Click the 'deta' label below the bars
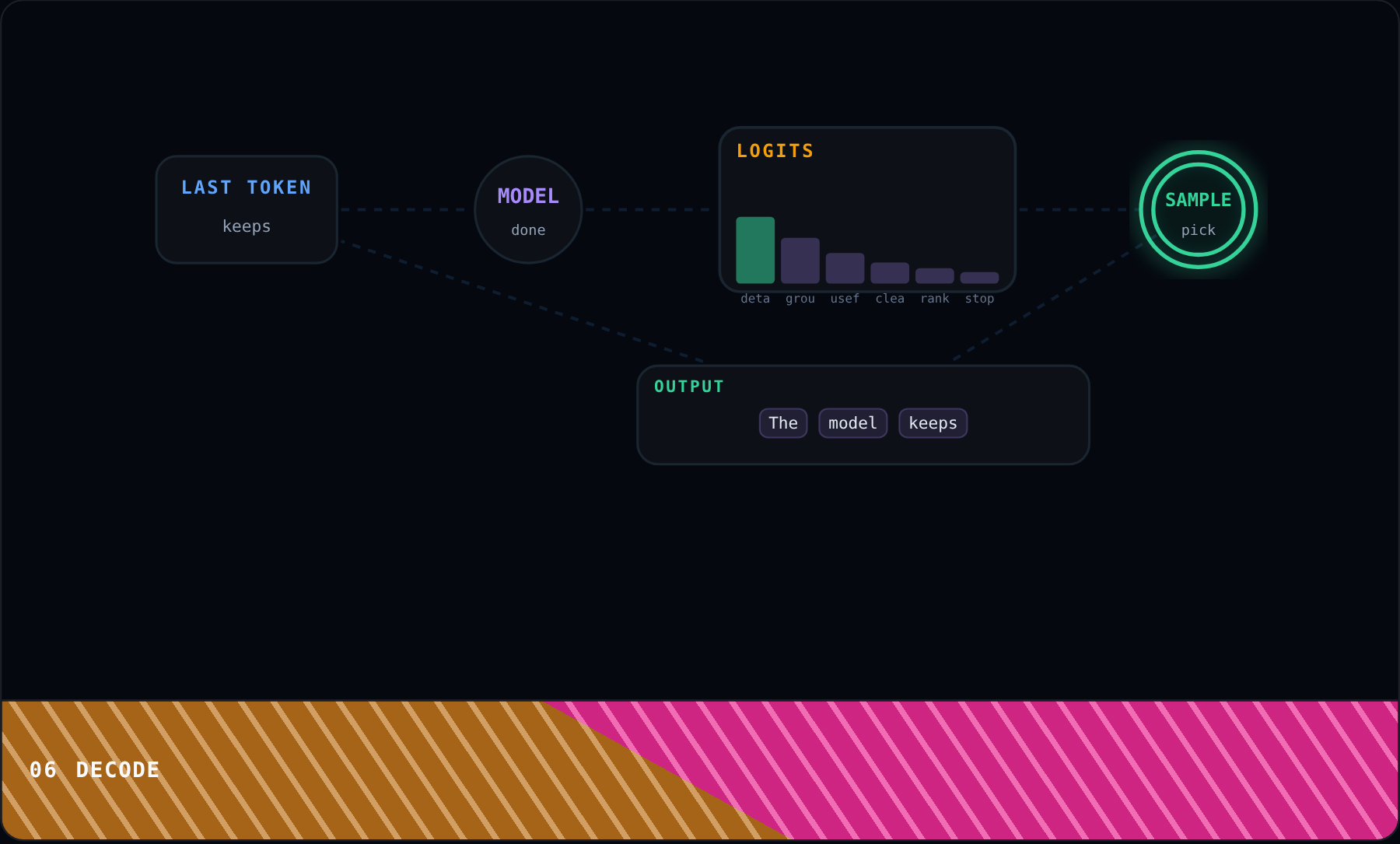Viewport: 1400px width, 844px height. point(755,299)
